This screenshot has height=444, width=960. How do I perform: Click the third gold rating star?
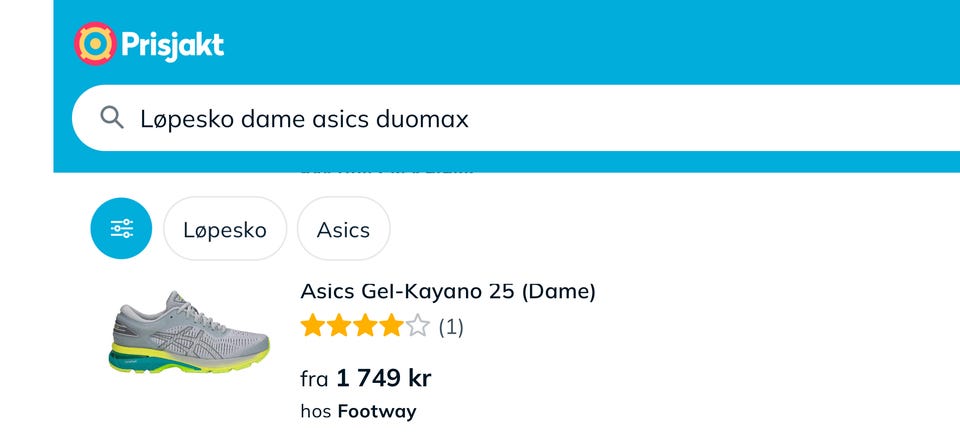click(365, 326)
